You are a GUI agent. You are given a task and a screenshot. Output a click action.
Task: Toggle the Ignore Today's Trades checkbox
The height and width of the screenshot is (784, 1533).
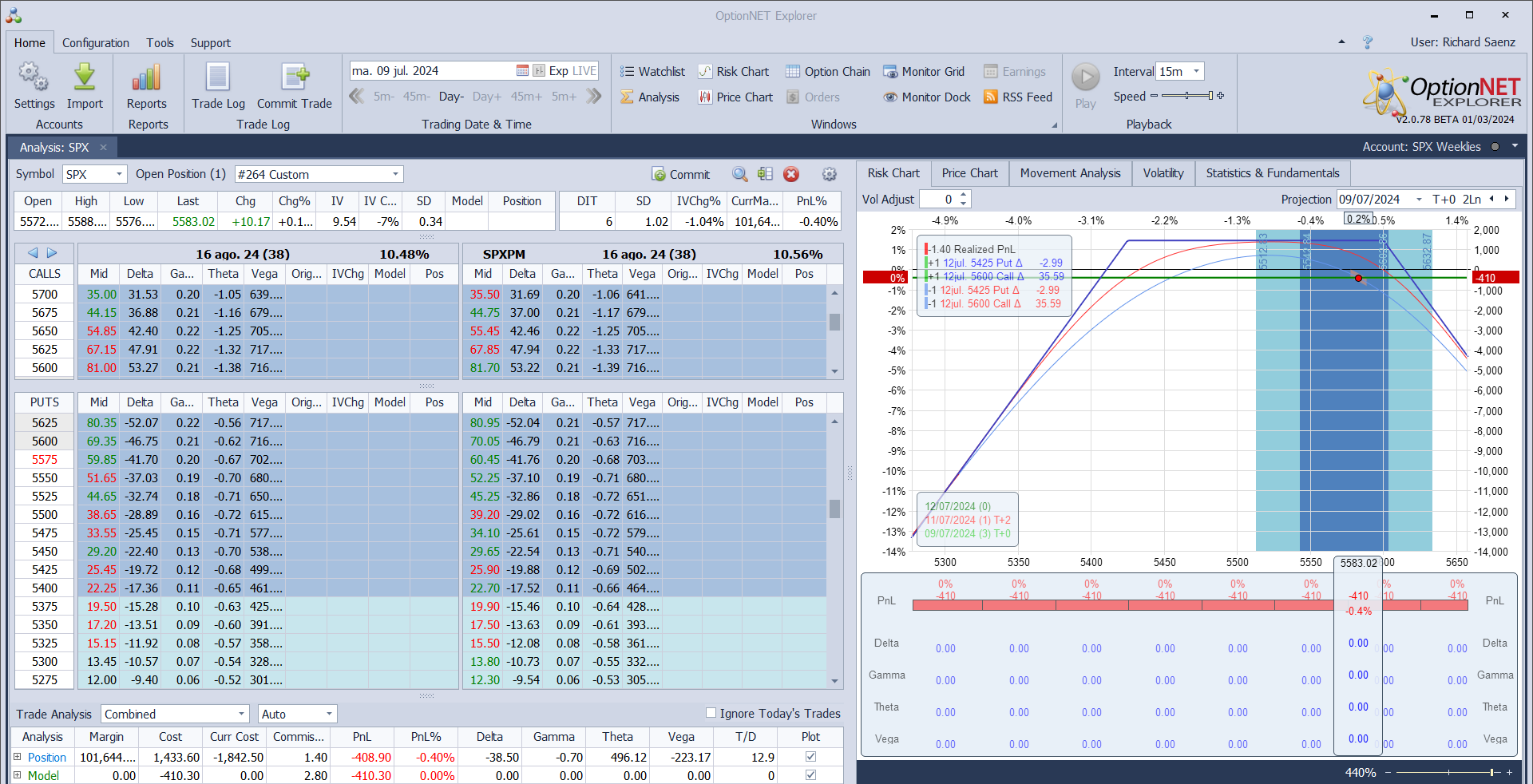point(711,713)
